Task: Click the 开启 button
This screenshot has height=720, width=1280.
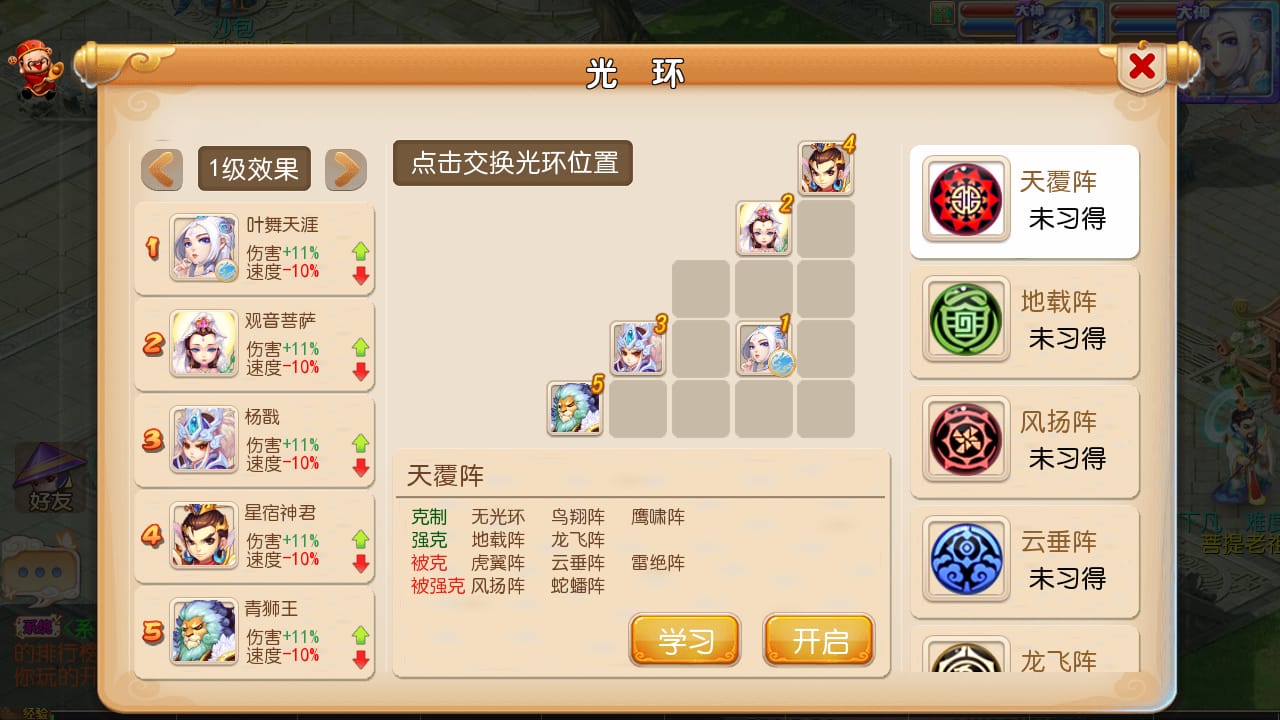Action: (x=819, y=641)
